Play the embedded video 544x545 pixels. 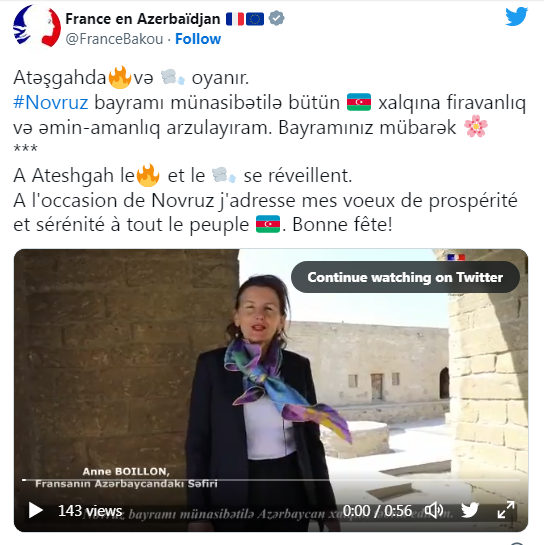(35, 510)
